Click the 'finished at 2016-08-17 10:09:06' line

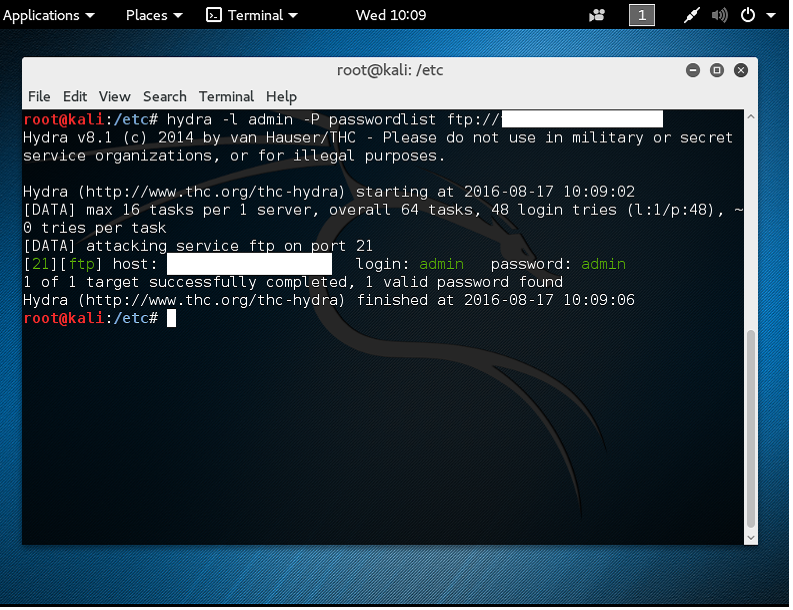click(329, 300)
